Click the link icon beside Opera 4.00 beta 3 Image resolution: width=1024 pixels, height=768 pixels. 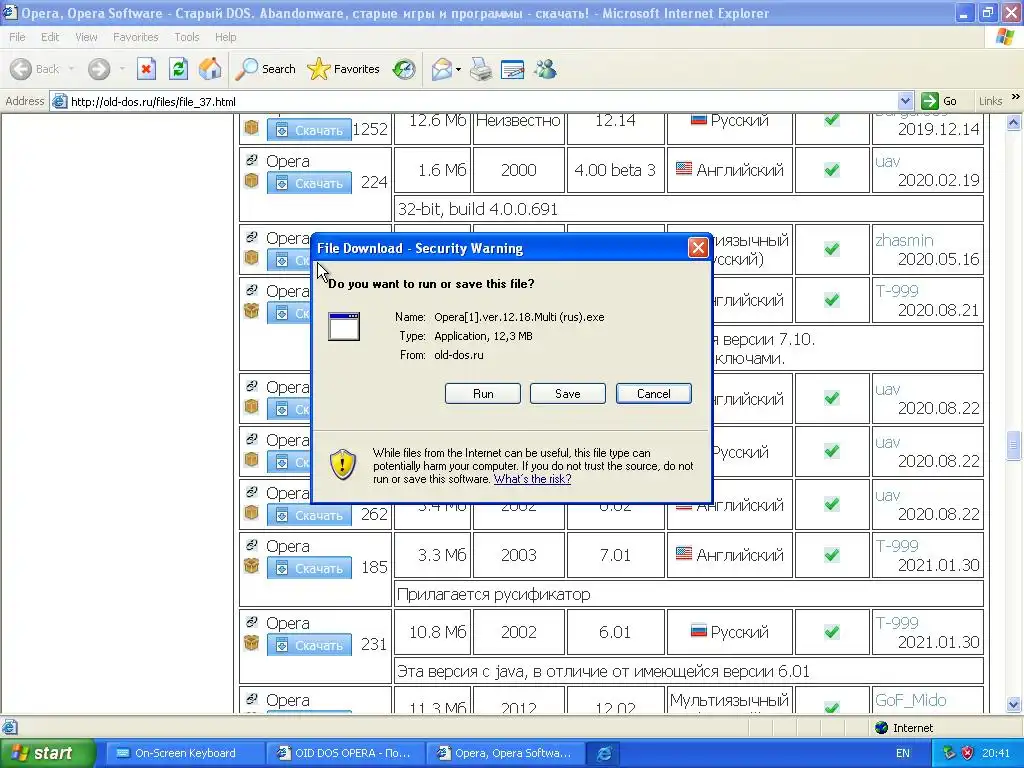tap(251, 160)
